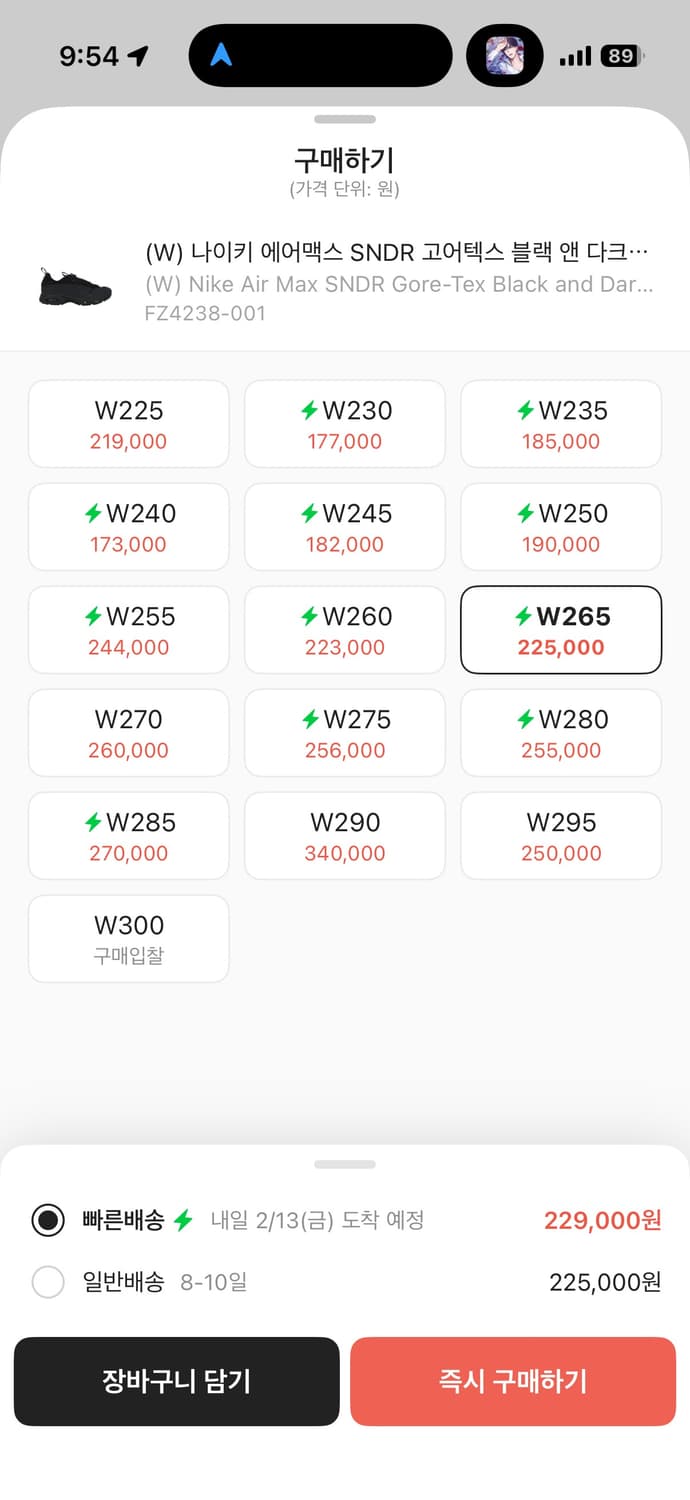Pick size W290 priced 340,000

pos(345,836)
